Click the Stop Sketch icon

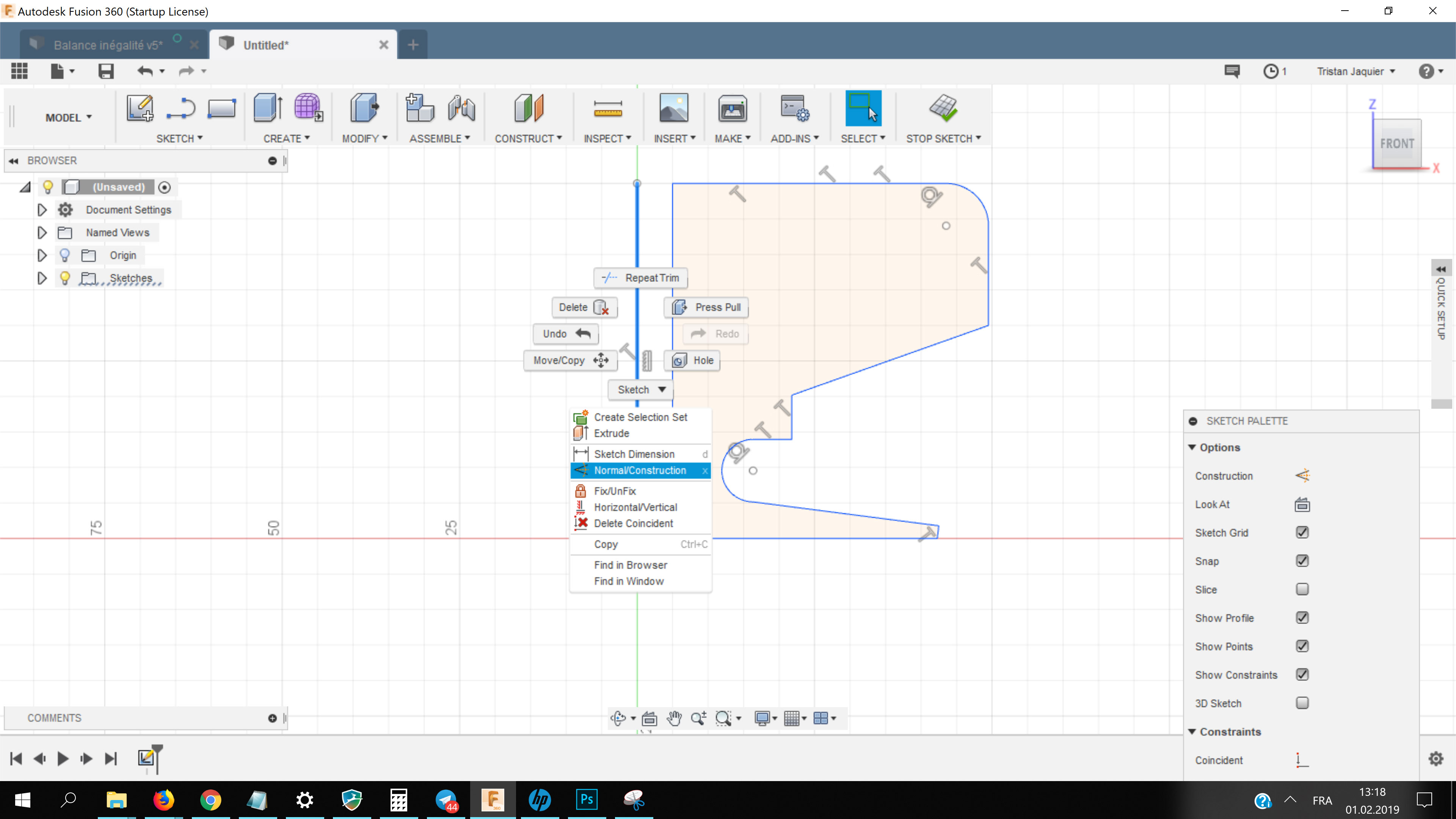pyautogui.click(x=943, y=108)
